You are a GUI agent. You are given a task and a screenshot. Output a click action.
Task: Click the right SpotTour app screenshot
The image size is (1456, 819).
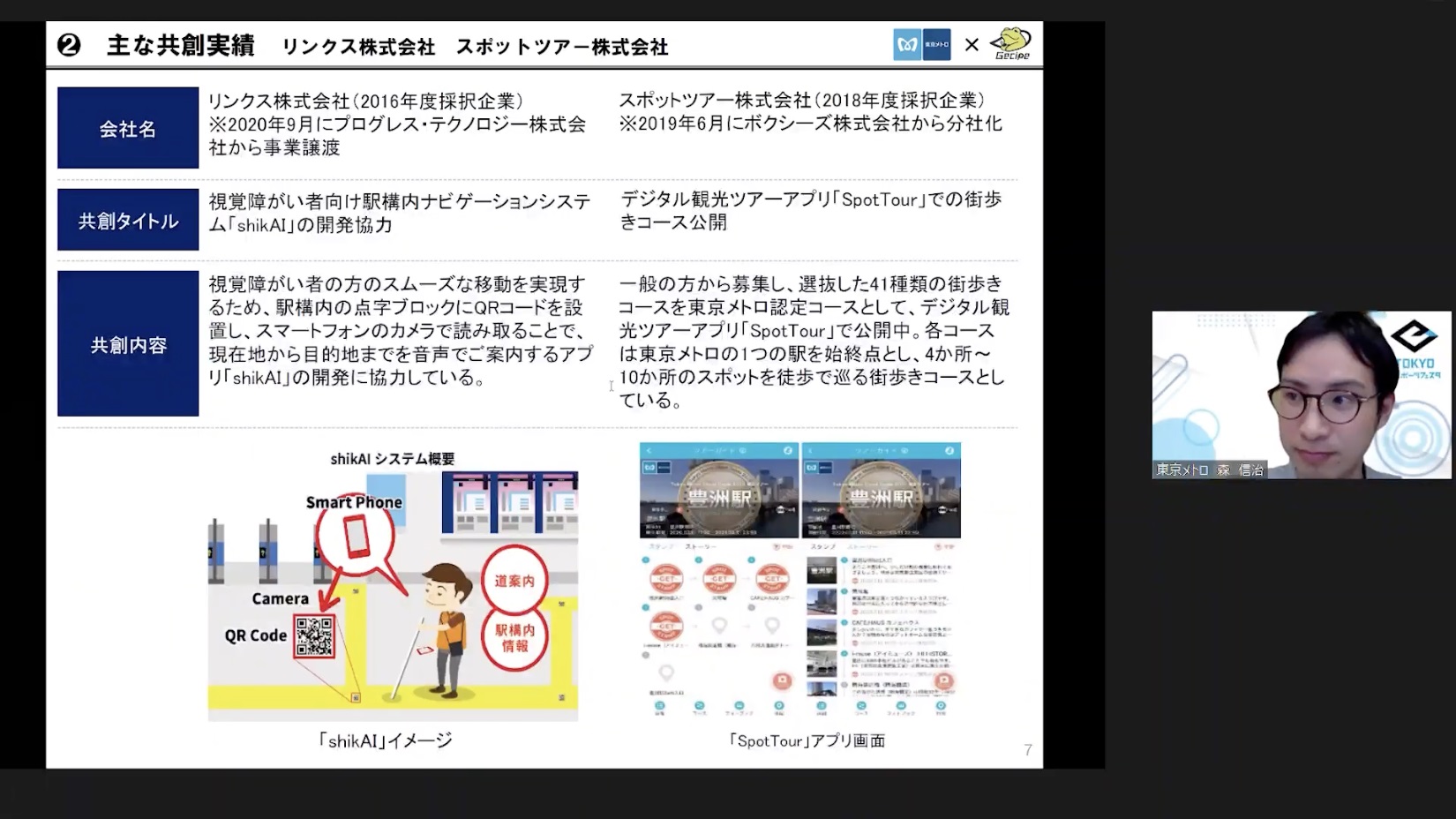coord(882,580)
